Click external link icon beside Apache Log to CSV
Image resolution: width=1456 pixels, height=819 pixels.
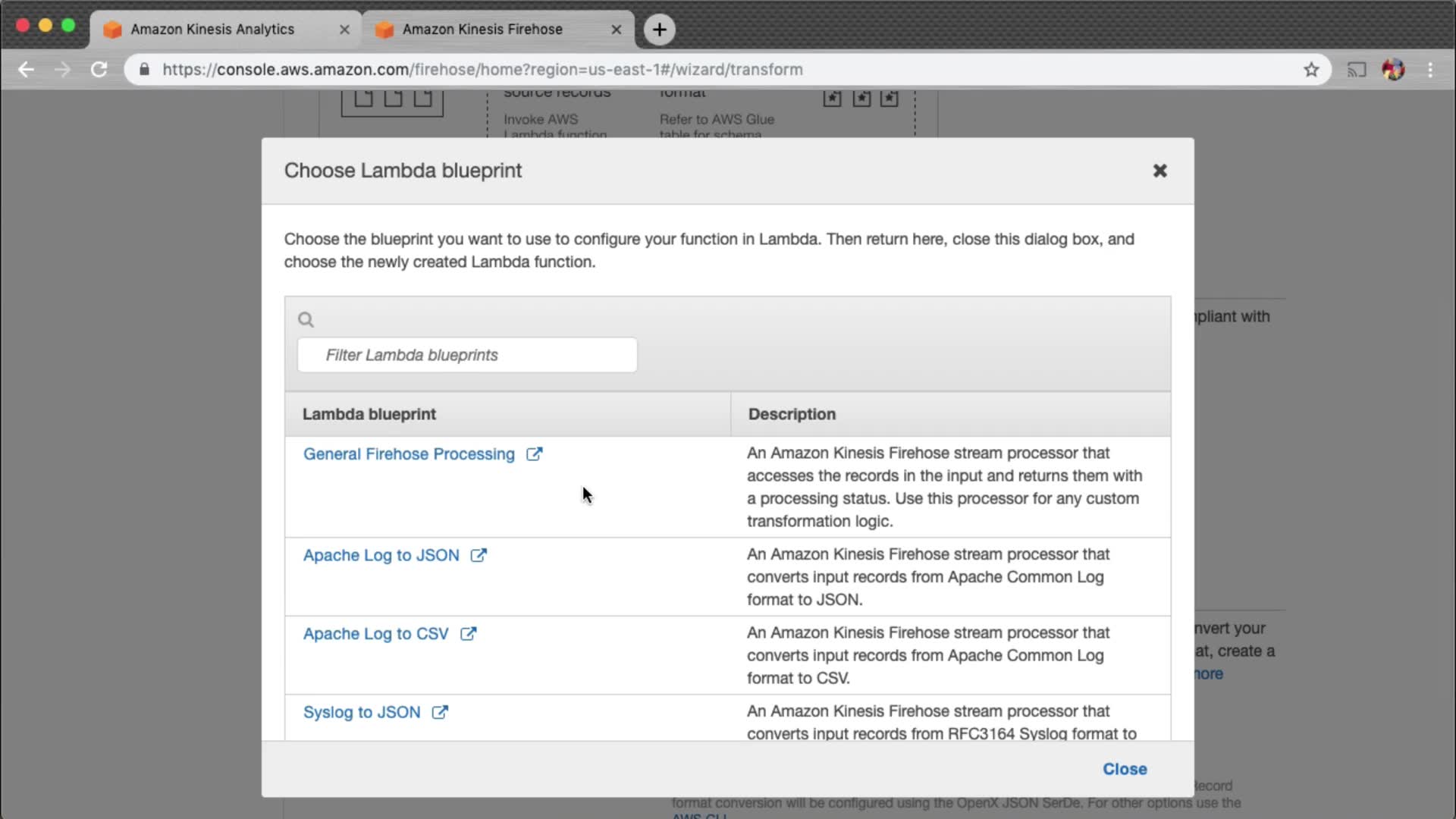point(469,634)
